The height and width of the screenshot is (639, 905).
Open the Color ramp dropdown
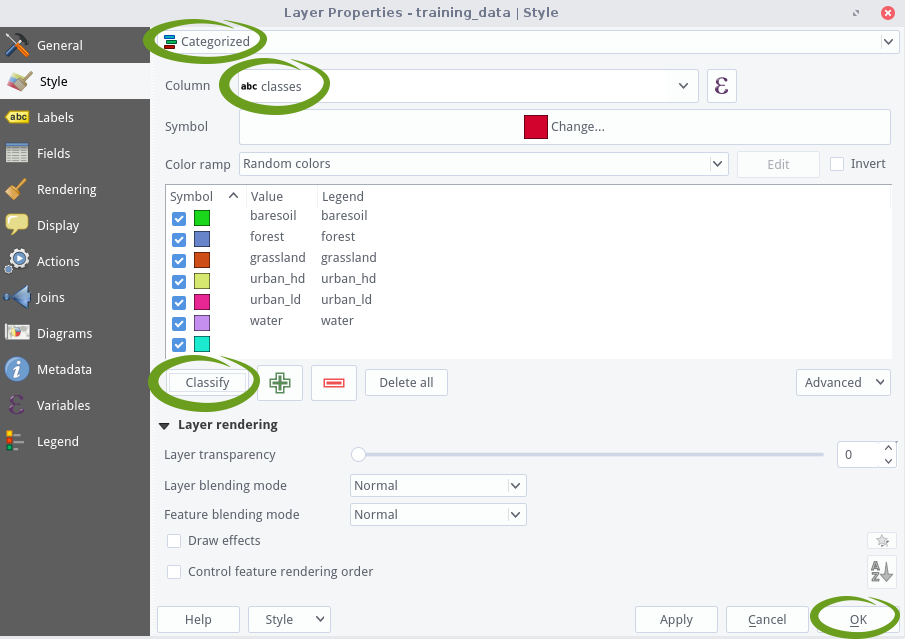[x=483, y=164]
